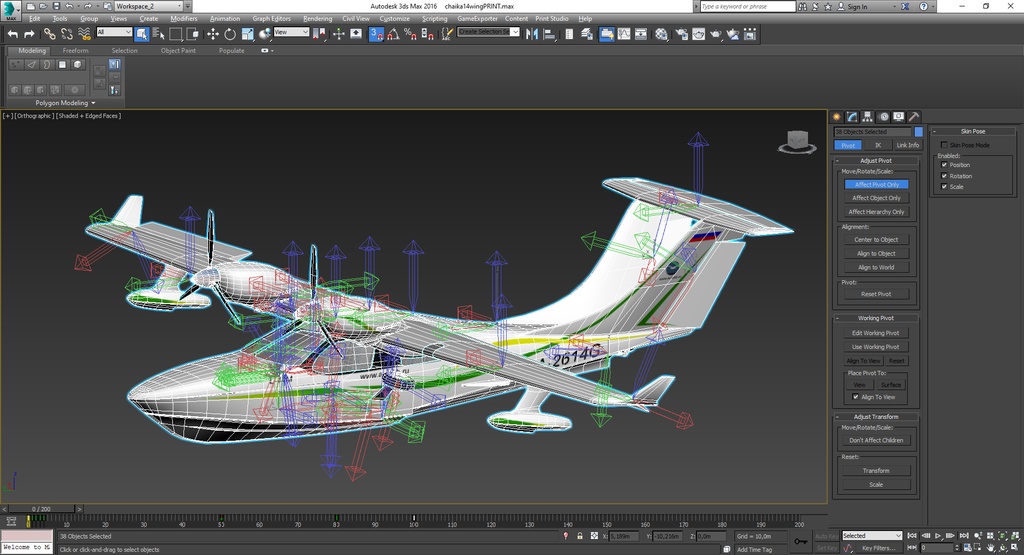
Task: Open the selection filter All dropdown
Action: point(114,32)
